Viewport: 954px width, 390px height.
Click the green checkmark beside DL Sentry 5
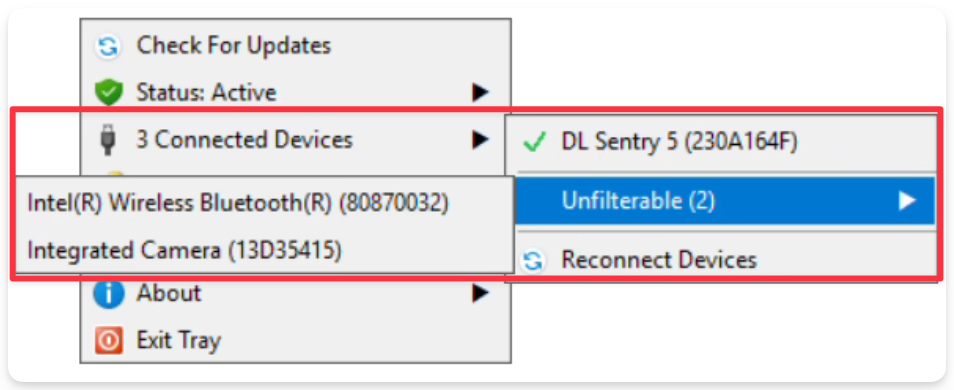coord(534,144)
